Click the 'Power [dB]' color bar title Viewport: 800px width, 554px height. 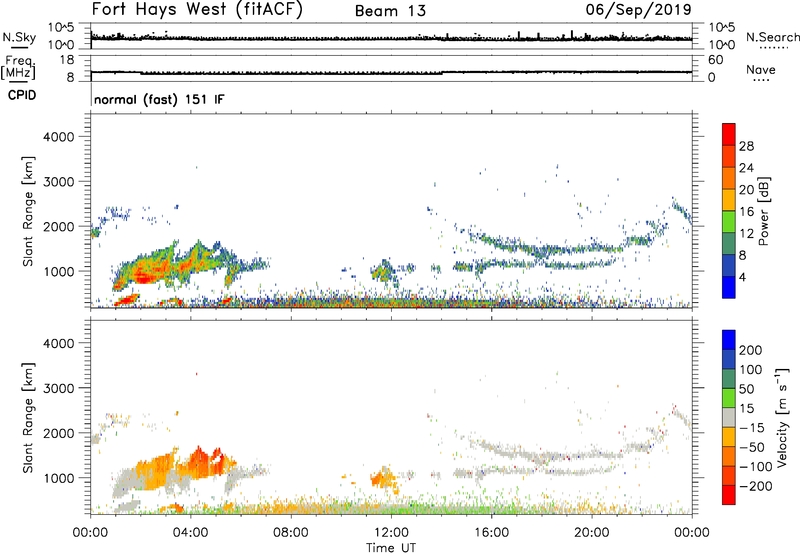(x=764, y=211)
